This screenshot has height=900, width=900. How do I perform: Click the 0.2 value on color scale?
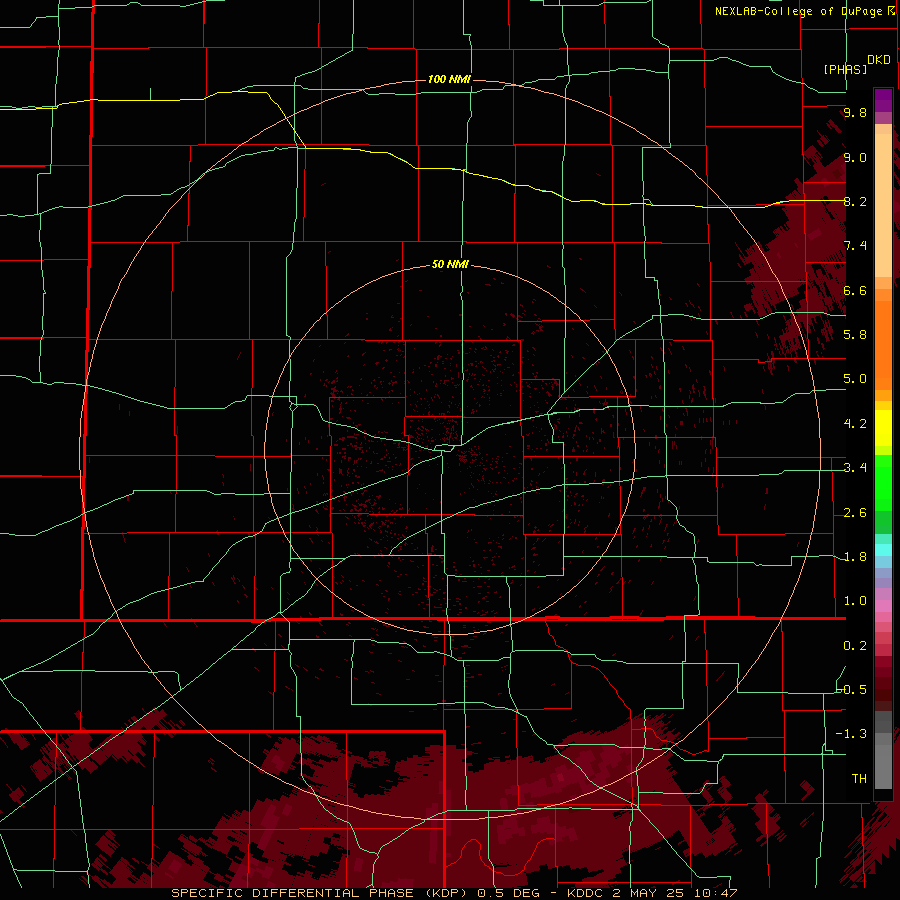pos(855,646)
